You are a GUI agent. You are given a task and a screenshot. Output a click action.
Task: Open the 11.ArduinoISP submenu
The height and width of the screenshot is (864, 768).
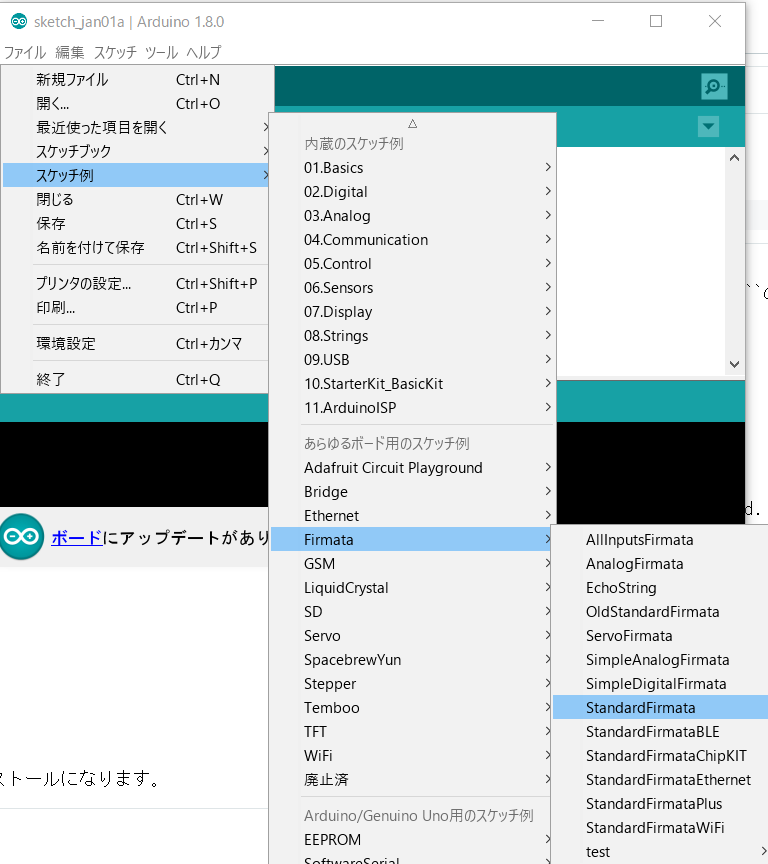pos(412,408)
